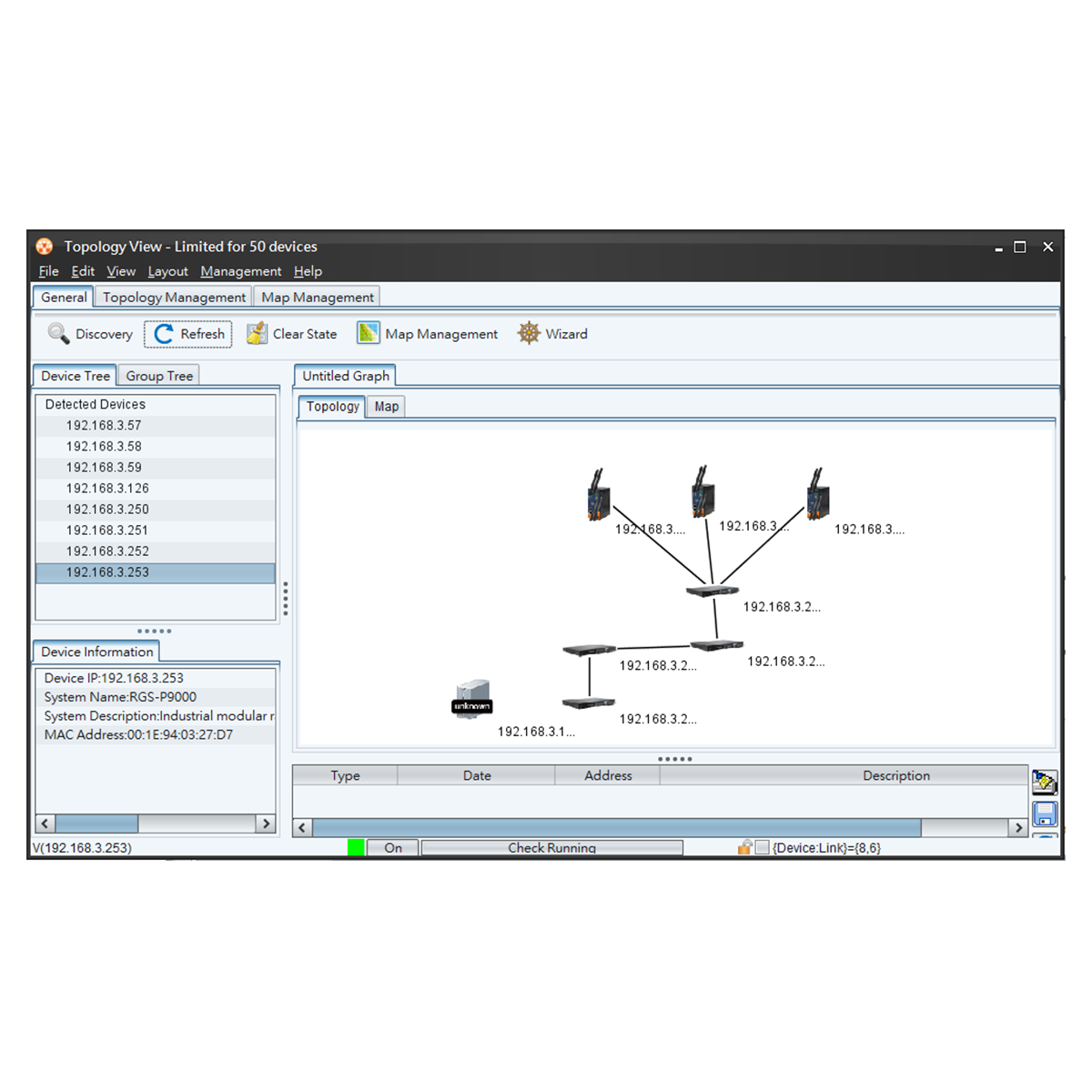Select the middle wireless router node
This screenshot has width=1092, height=1092.
click(703, 492)
